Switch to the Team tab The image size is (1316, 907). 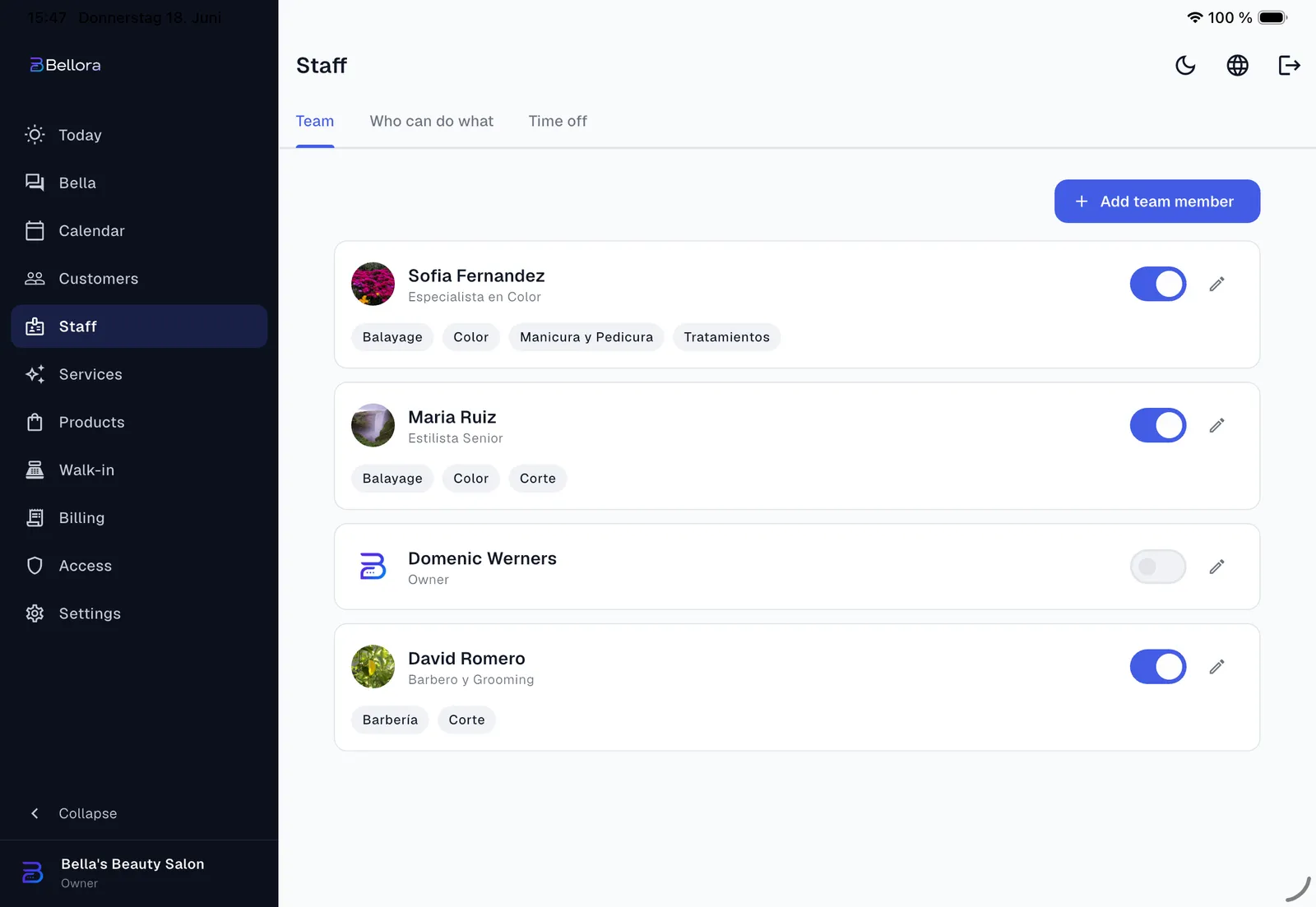pyautogui.click(x=315, y=121)
